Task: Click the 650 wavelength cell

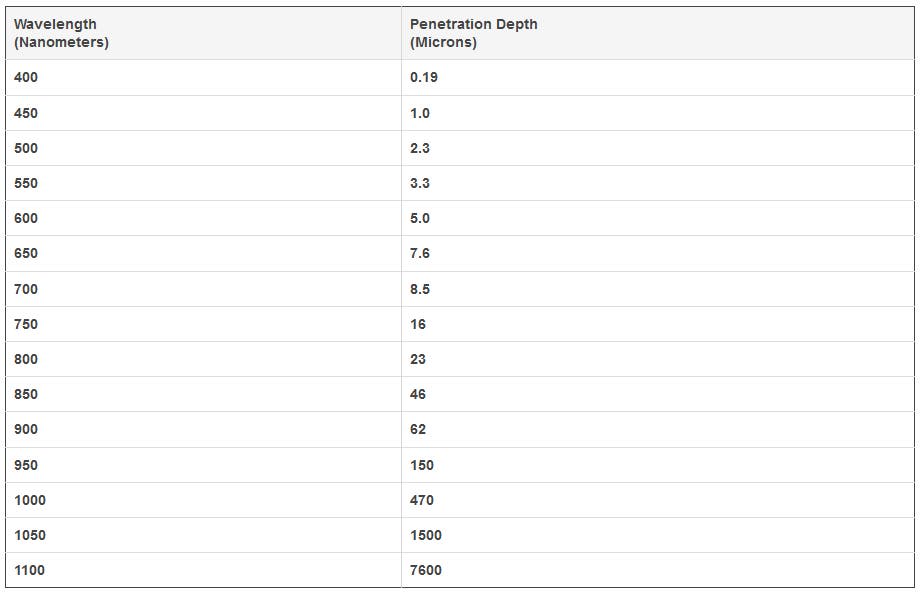Action: [26, 253]
